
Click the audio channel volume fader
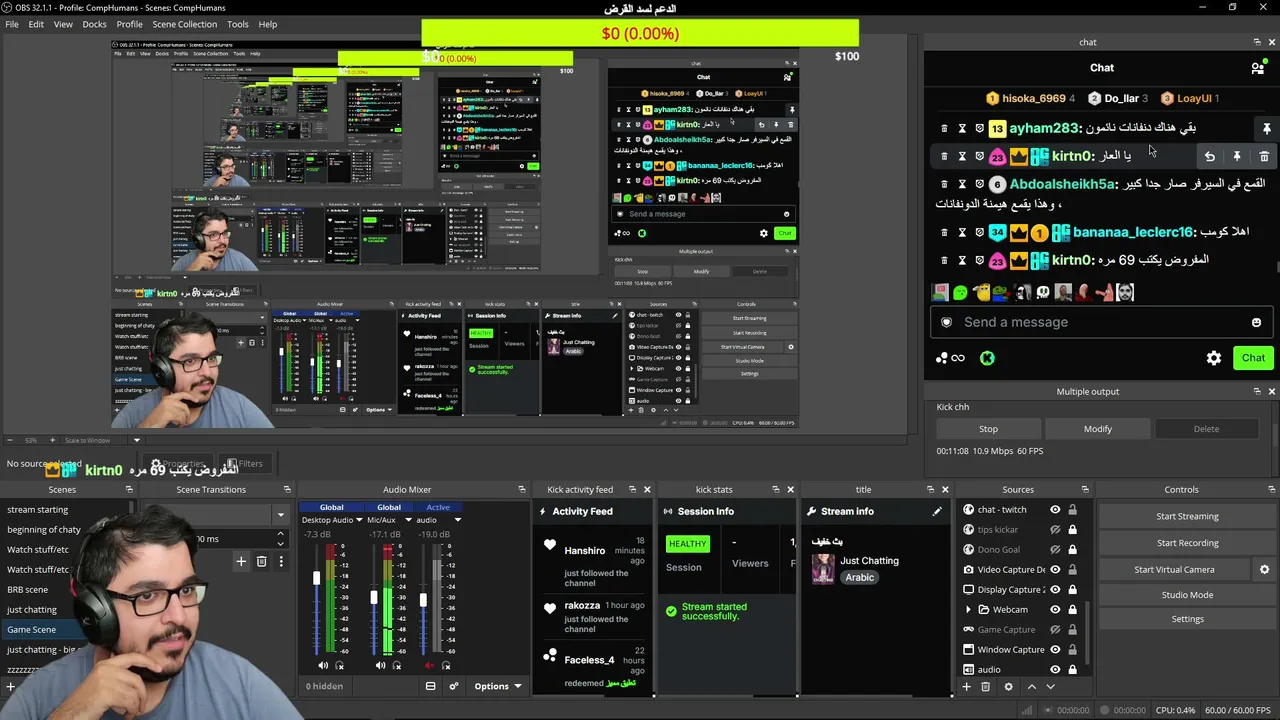[x=423, y=600]
